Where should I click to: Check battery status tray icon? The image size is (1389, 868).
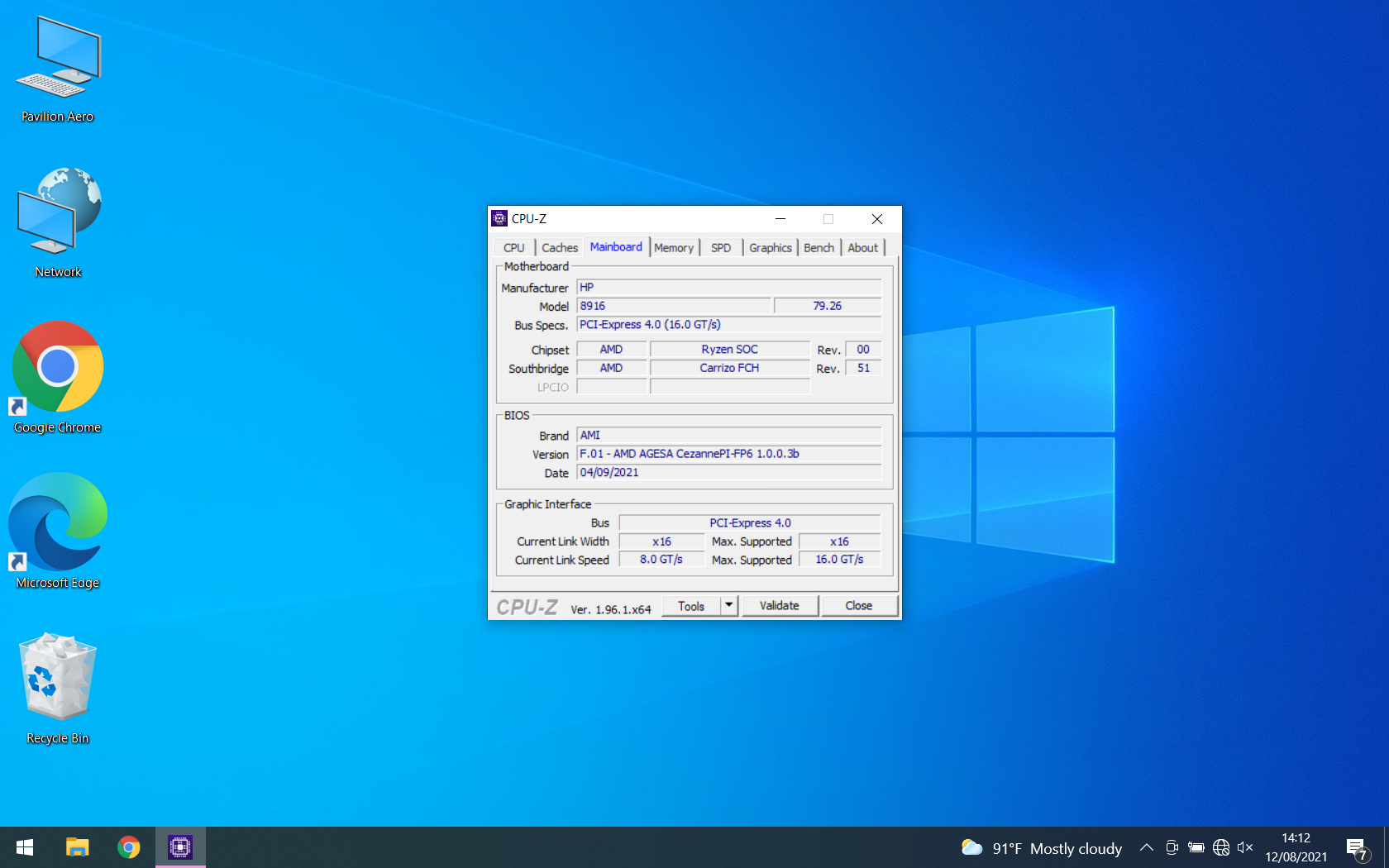(x=1196, y=847)
